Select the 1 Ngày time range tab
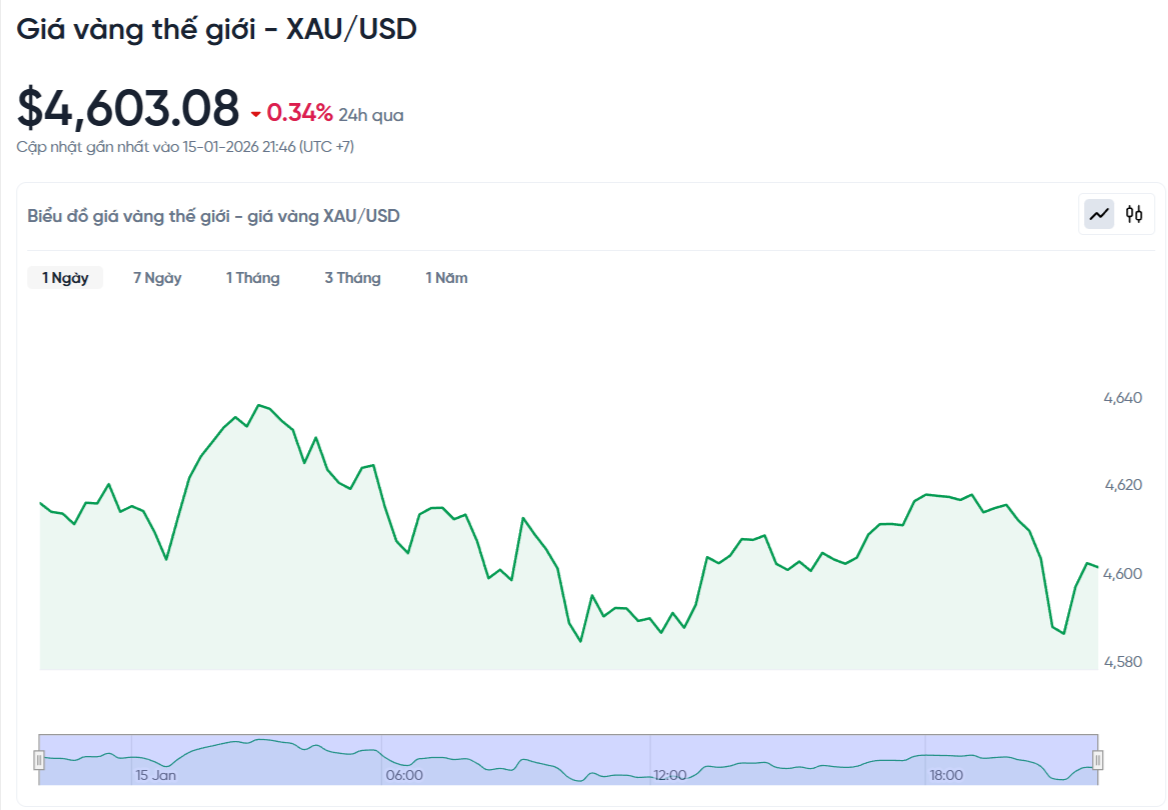Image resolution: width=1168 pixels, height=810 pixels. pyautogui.click(x=64, y=277)
